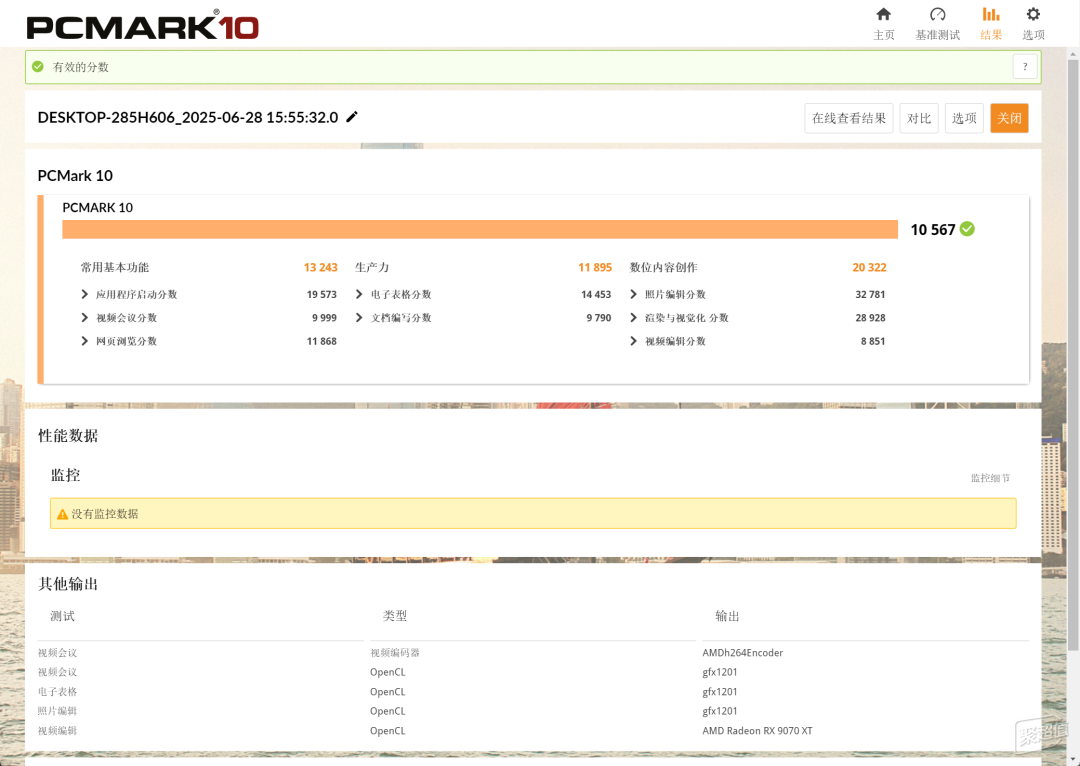
Task: Expand 网页浏览分数 details
Action: [x=85, y=341]
